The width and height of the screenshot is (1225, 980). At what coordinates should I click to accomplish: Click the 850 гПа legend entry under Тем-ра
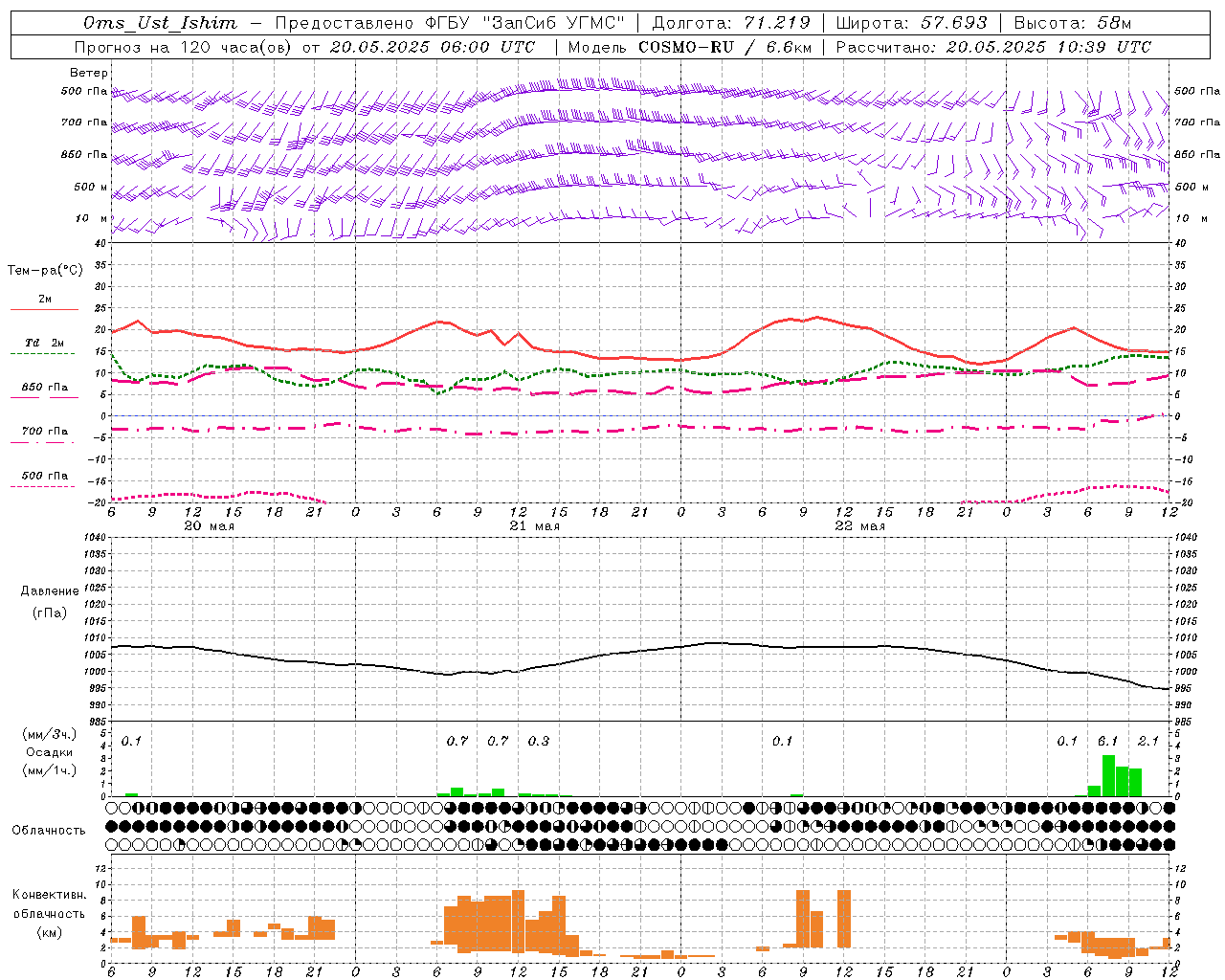tap(45, 388)
